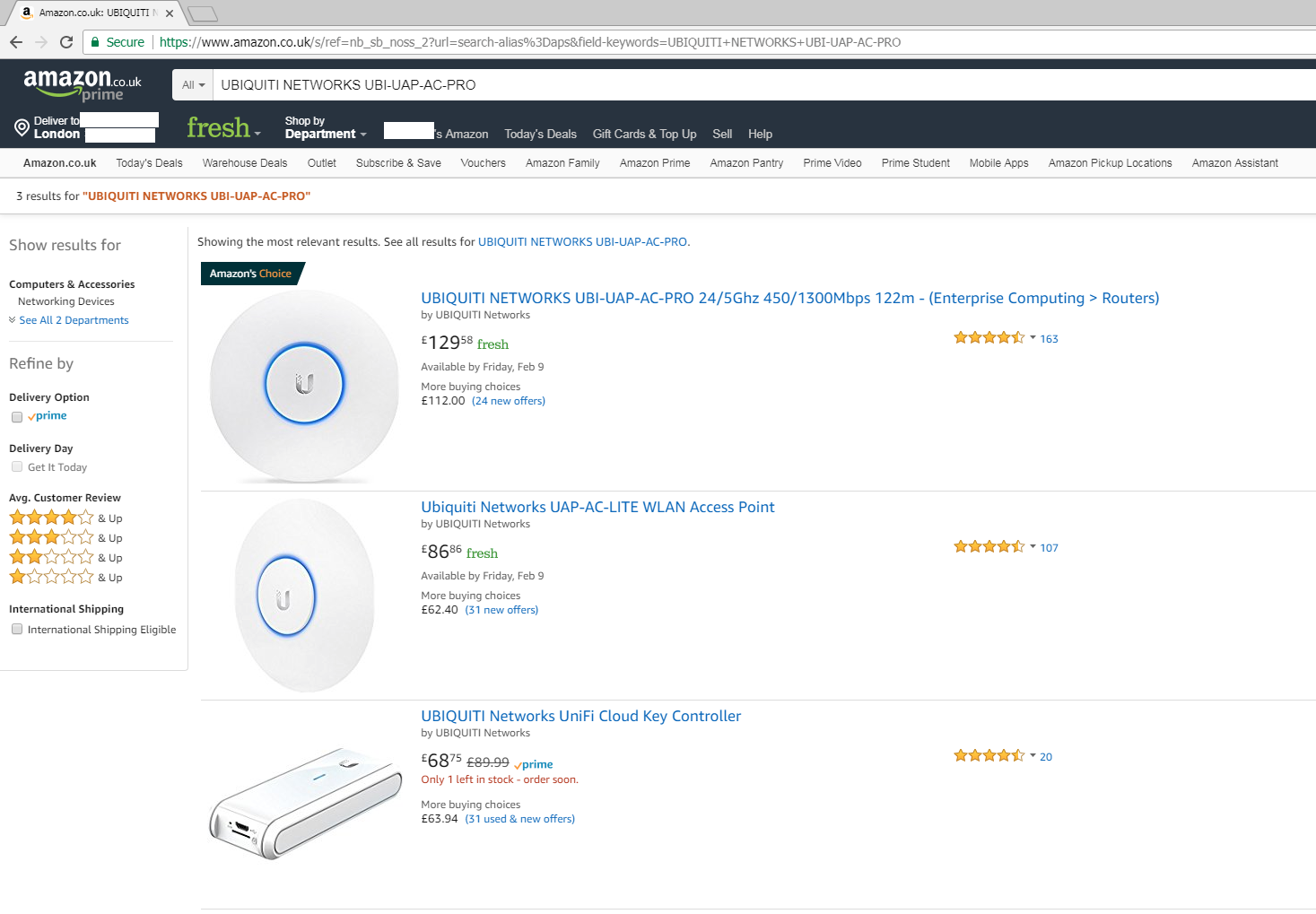Enable the Prime delivery option checkbox
This screenshot has height=914, width=1316.
point(17,417)
